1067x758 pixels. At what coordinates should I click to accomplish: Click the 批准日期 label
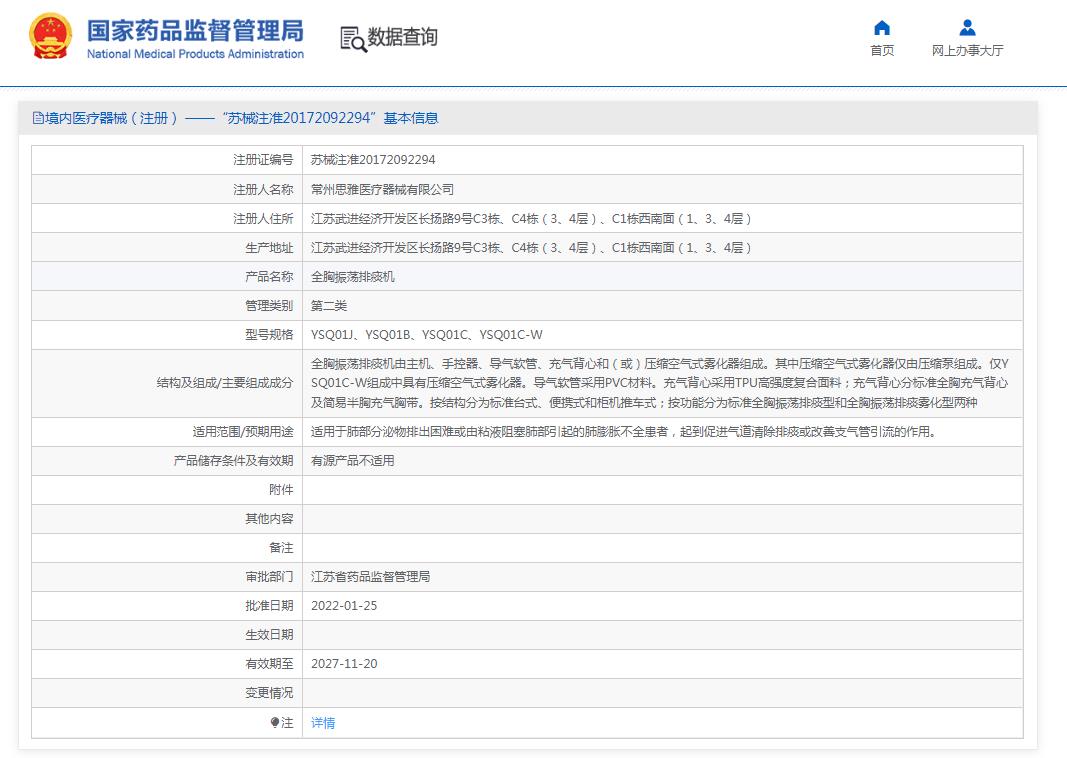[269, 606]
